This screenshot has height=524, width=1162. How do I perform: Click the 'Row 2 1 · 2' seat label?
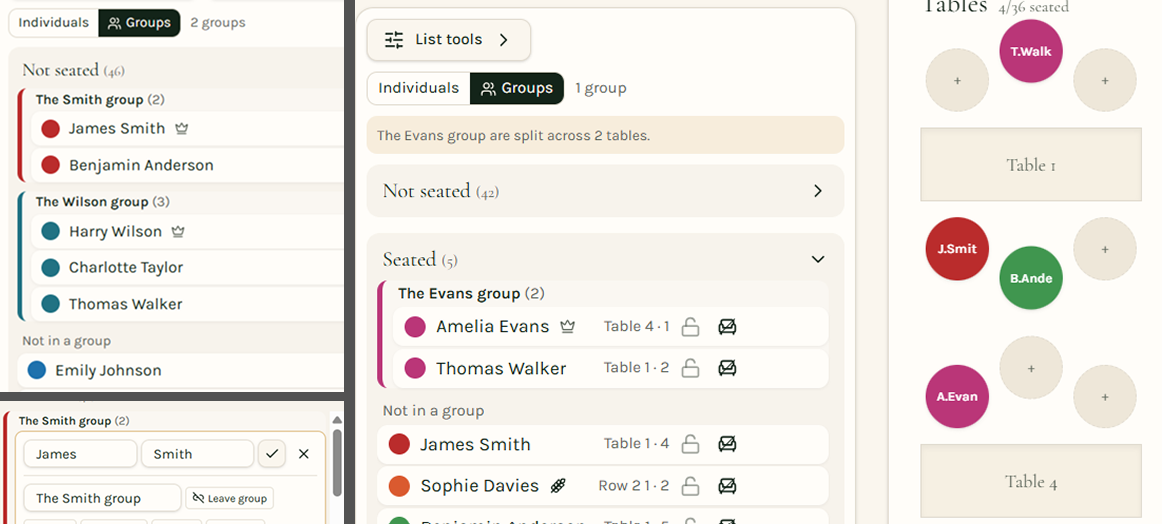coord(634,486)
